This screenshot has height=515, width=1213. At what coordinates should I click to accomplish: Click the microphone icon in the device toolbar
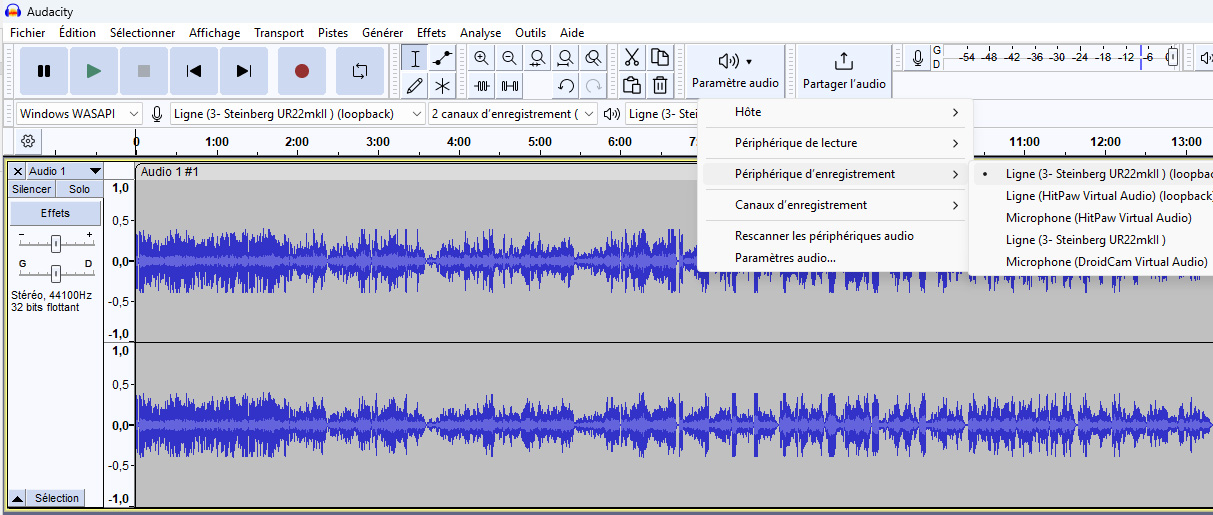coord(157,114)
